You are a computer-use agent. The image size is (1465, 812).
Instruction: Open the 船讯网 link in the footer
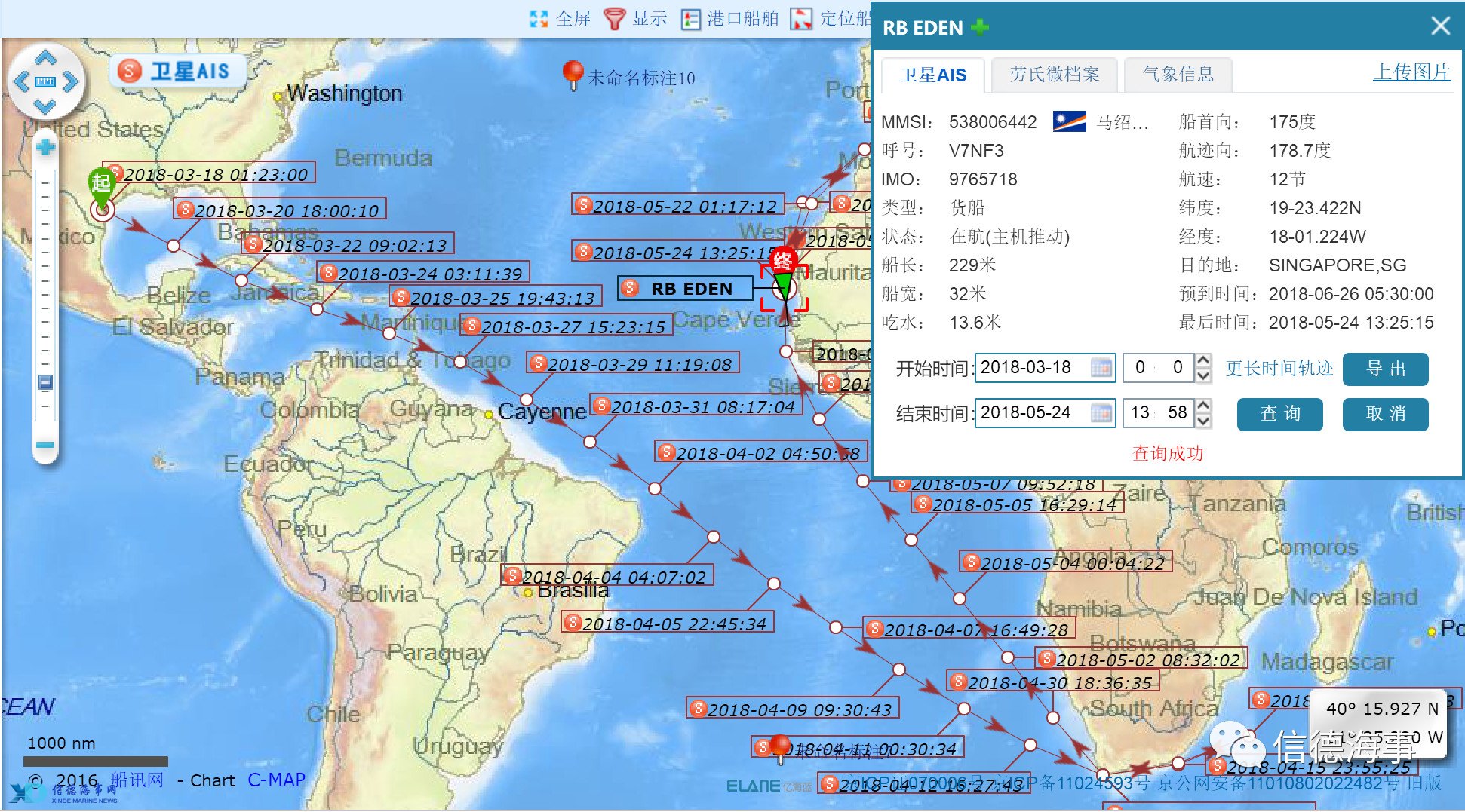tap(137, 780)
